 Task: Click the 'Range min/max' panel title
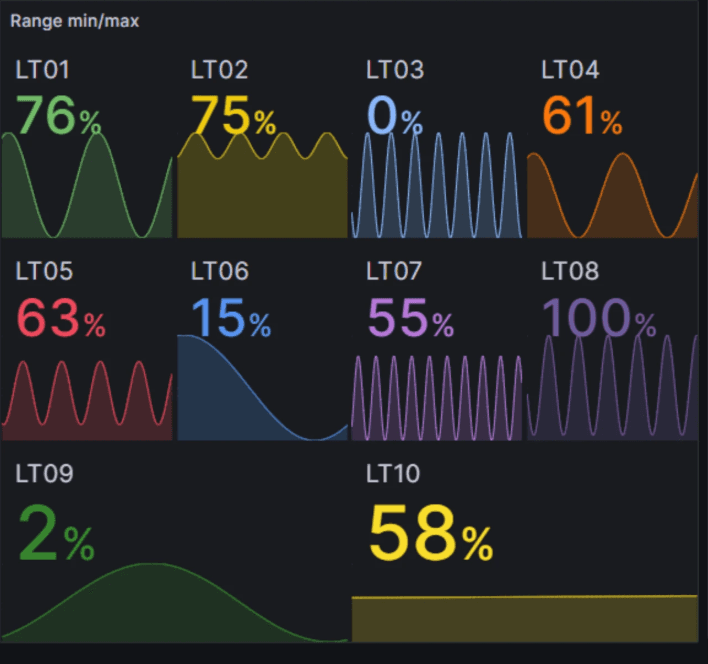tap(75, 21)
